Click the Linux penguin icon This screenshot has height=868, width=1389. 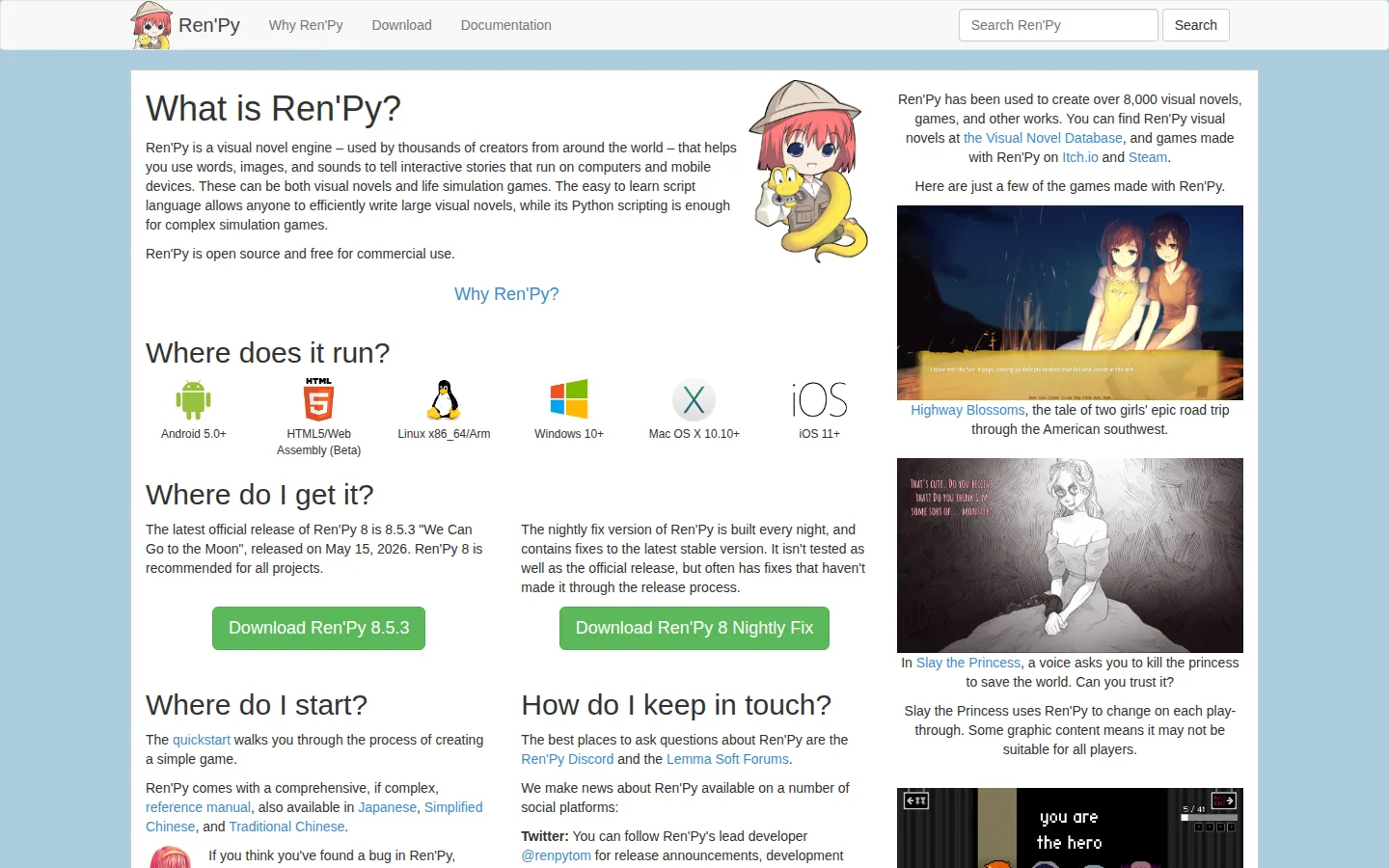click(x=444, y=399)
